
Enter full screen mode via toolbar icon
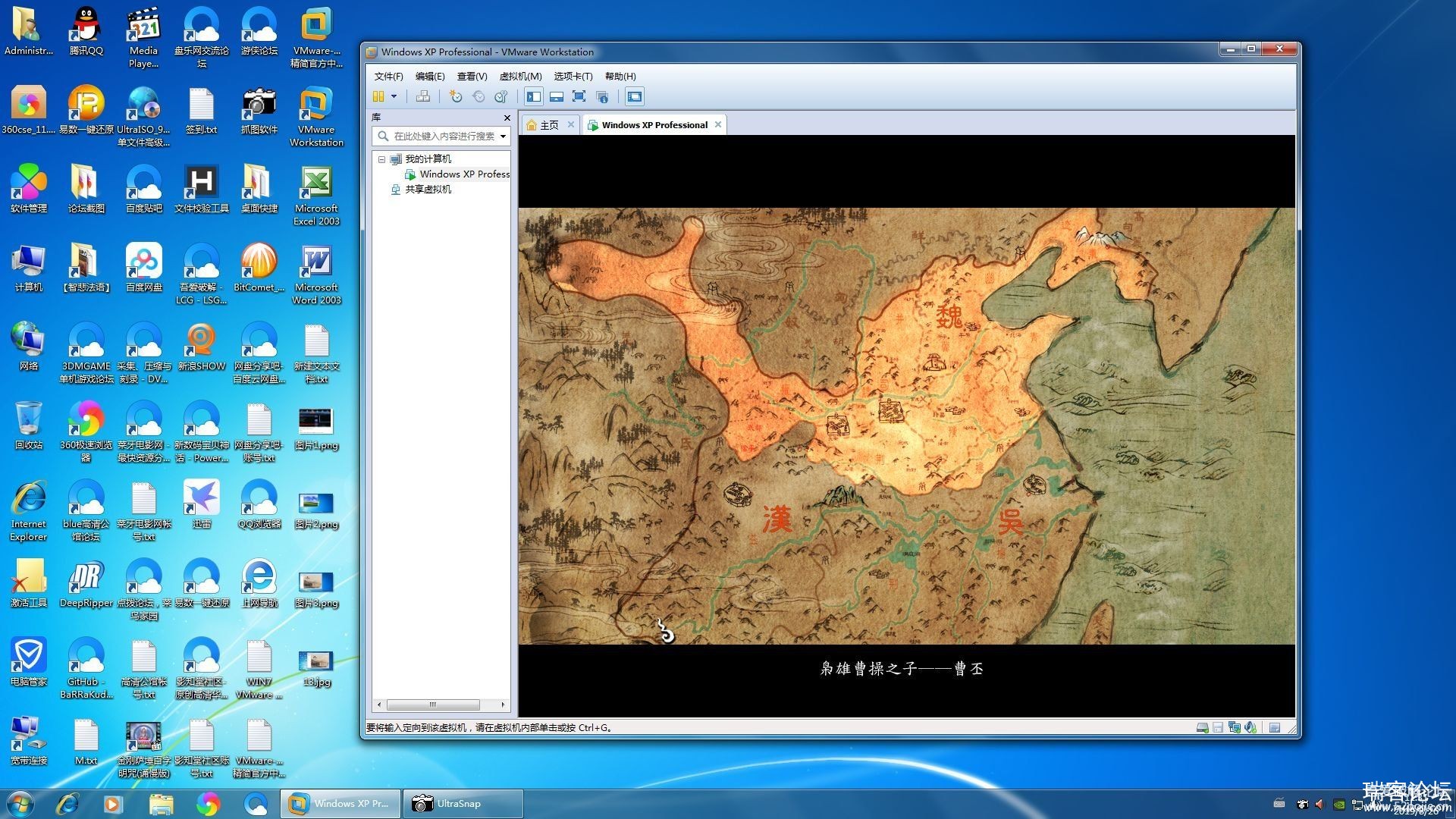coord(579,96)
